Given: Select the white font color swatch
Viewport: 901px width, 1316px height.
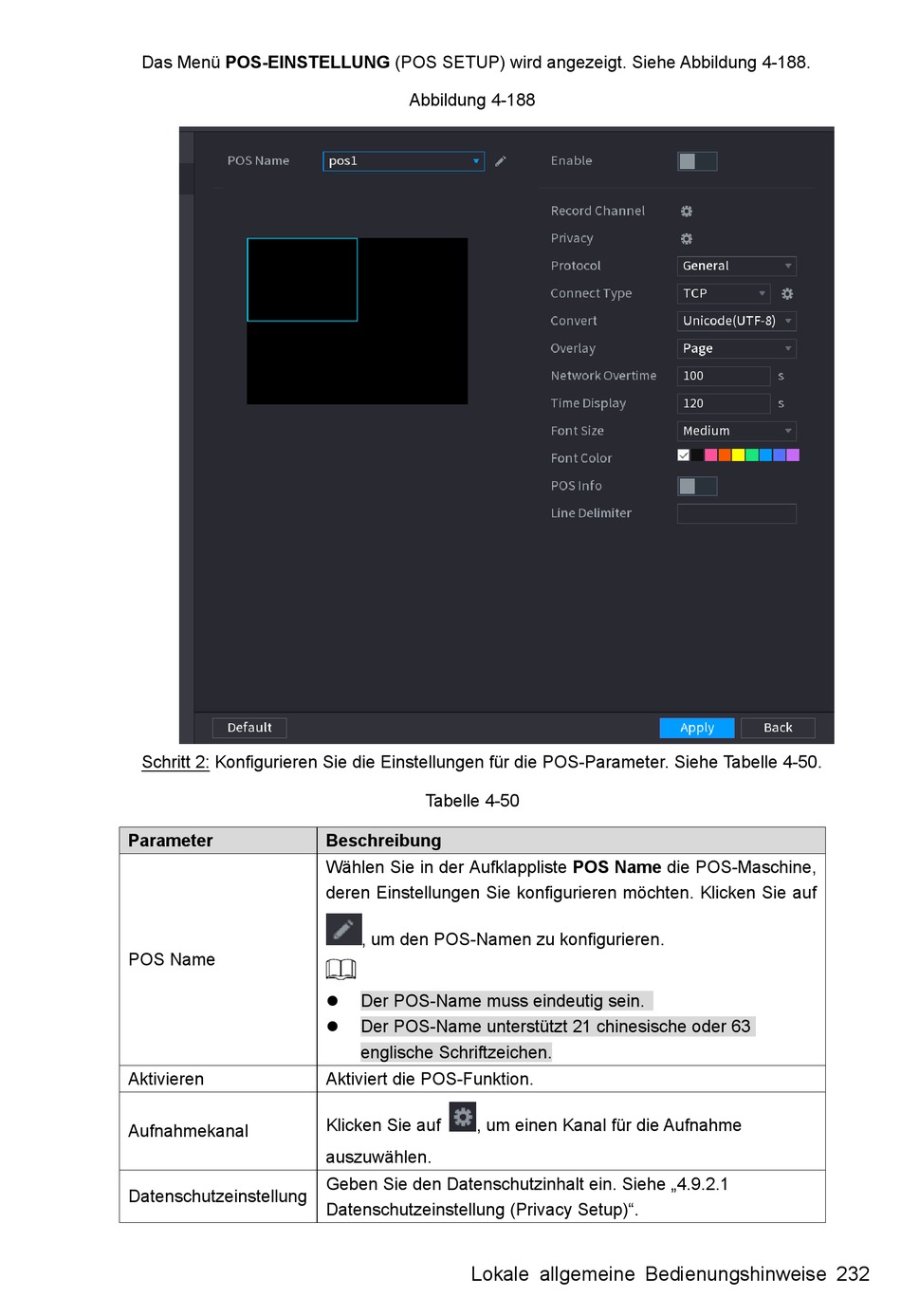Looking at the screenshot, I should (x=684, y=455).
